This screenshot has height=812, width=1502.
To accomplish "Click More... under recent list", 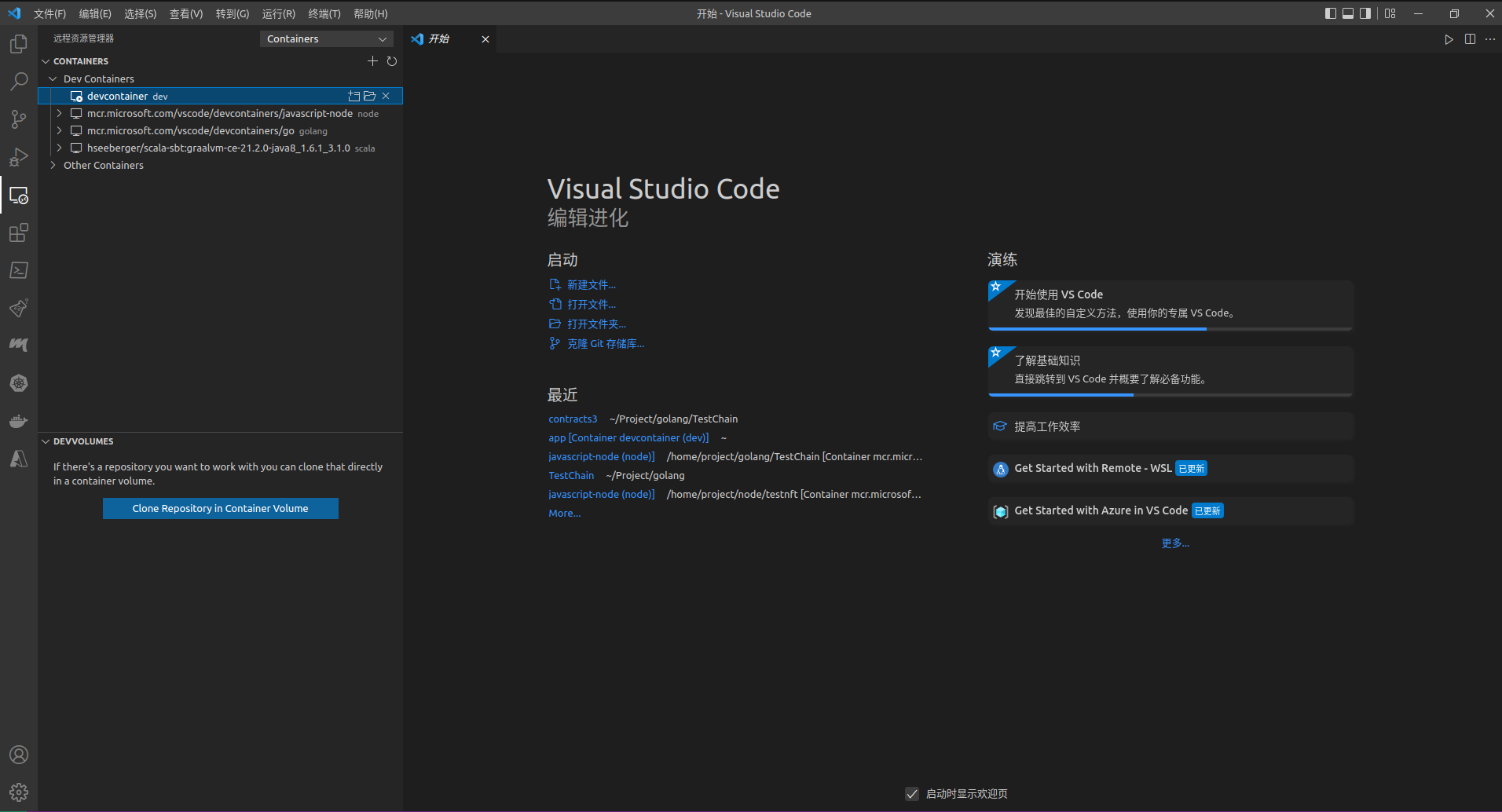I will [x=565, y=514].
